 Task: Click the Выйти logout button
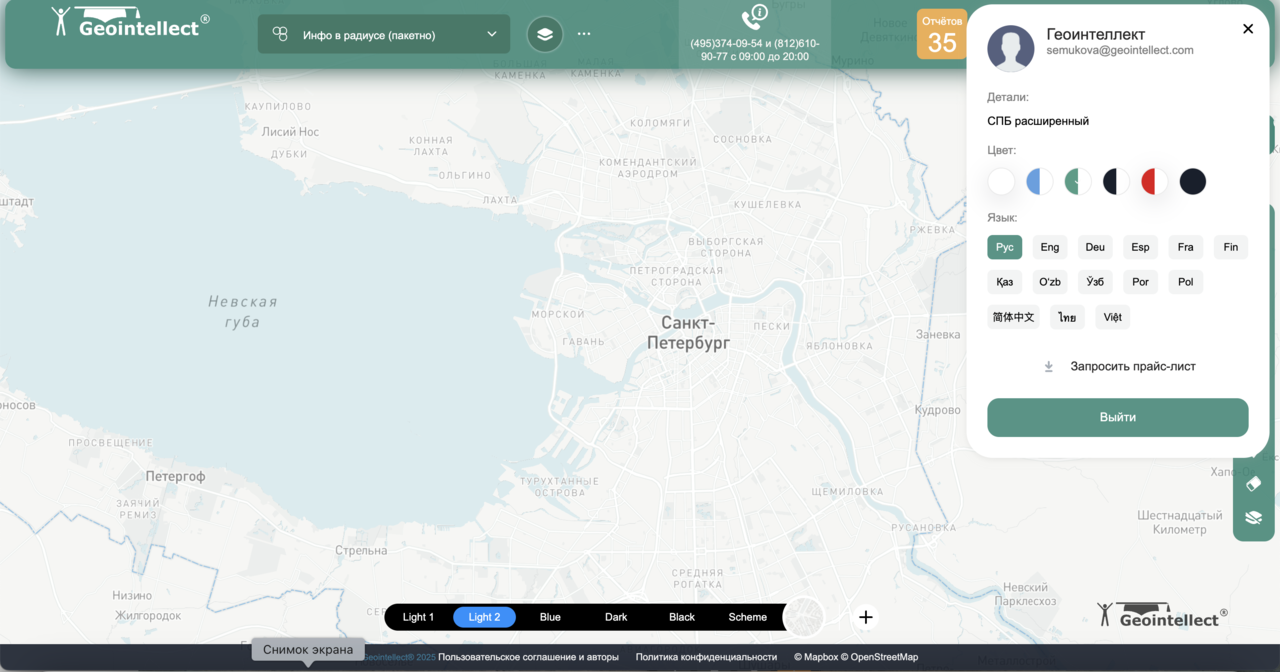click(1117, 417)
